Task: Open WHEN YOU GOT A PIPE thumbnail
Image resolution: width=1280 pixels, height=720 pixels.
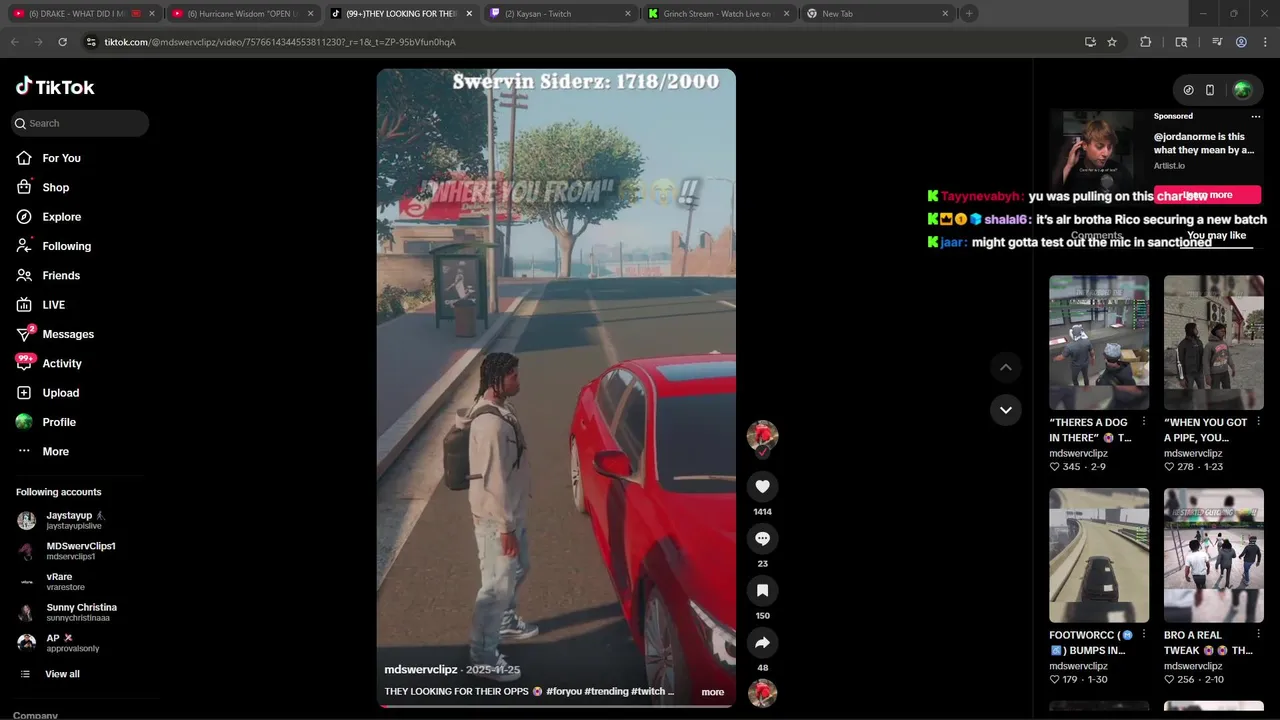Action: click(x=1214, y=342)
